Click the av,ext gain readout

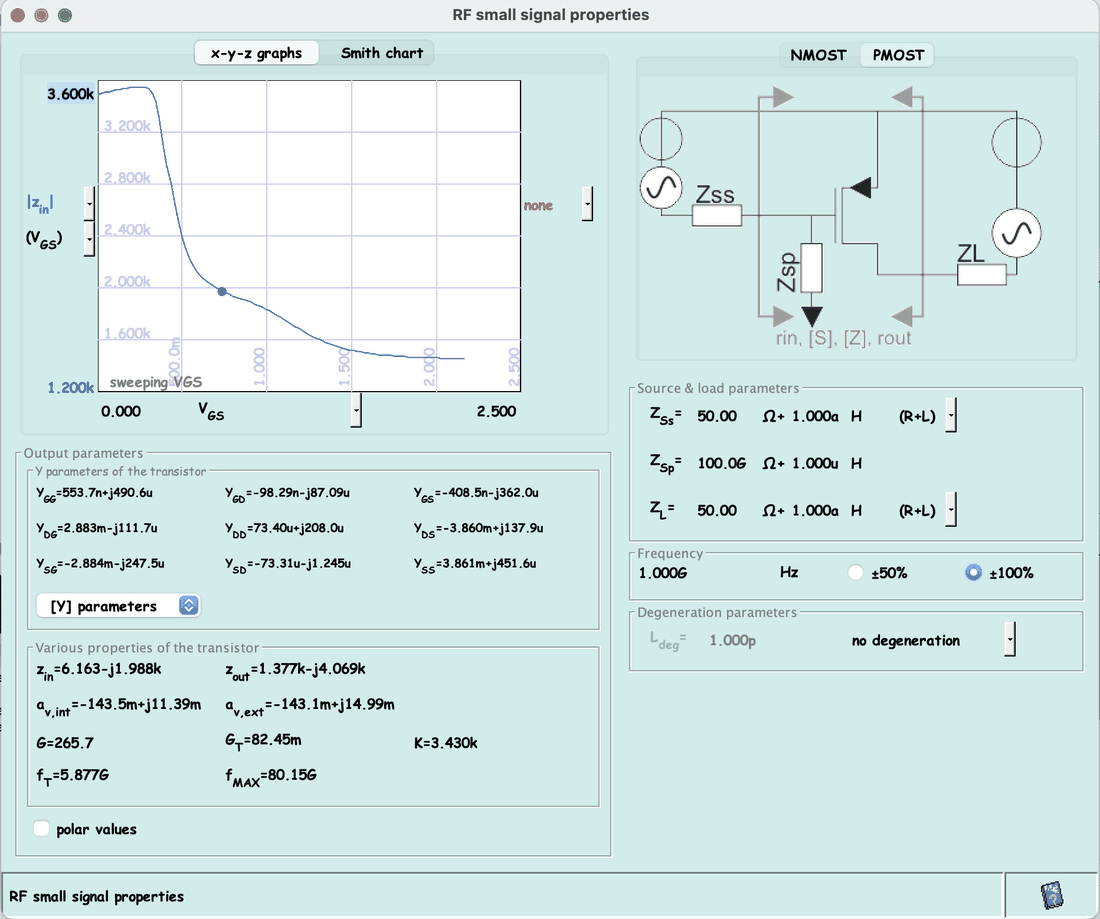[x=310, y=706]
